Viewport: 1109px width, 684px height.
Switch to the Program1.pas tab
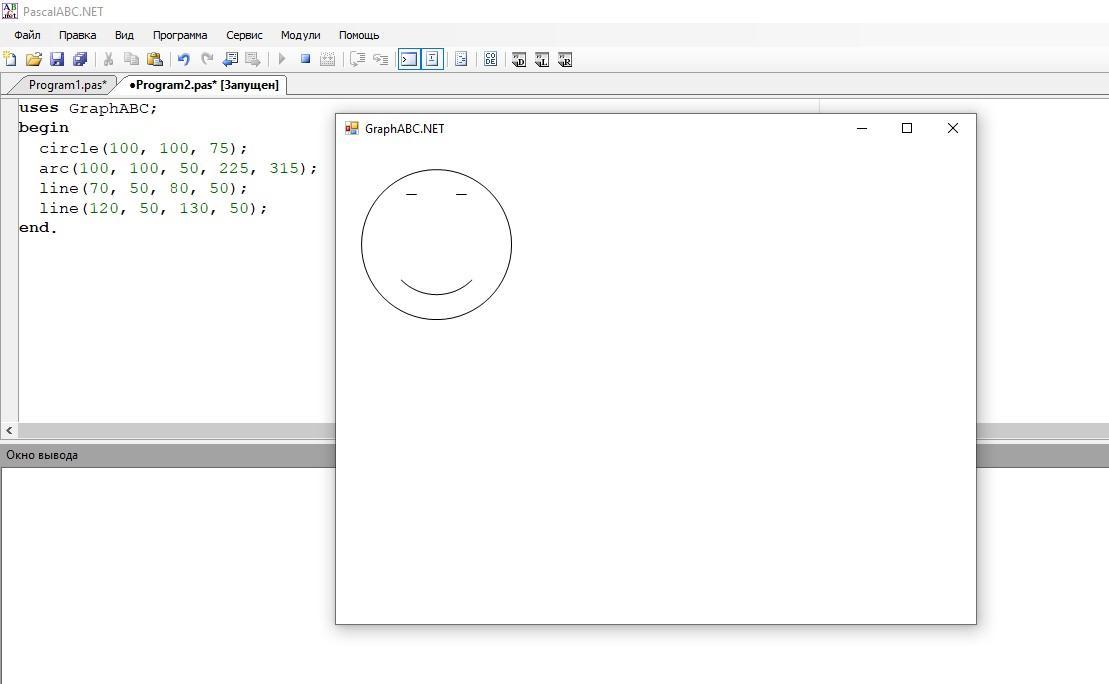coord(67,85)
